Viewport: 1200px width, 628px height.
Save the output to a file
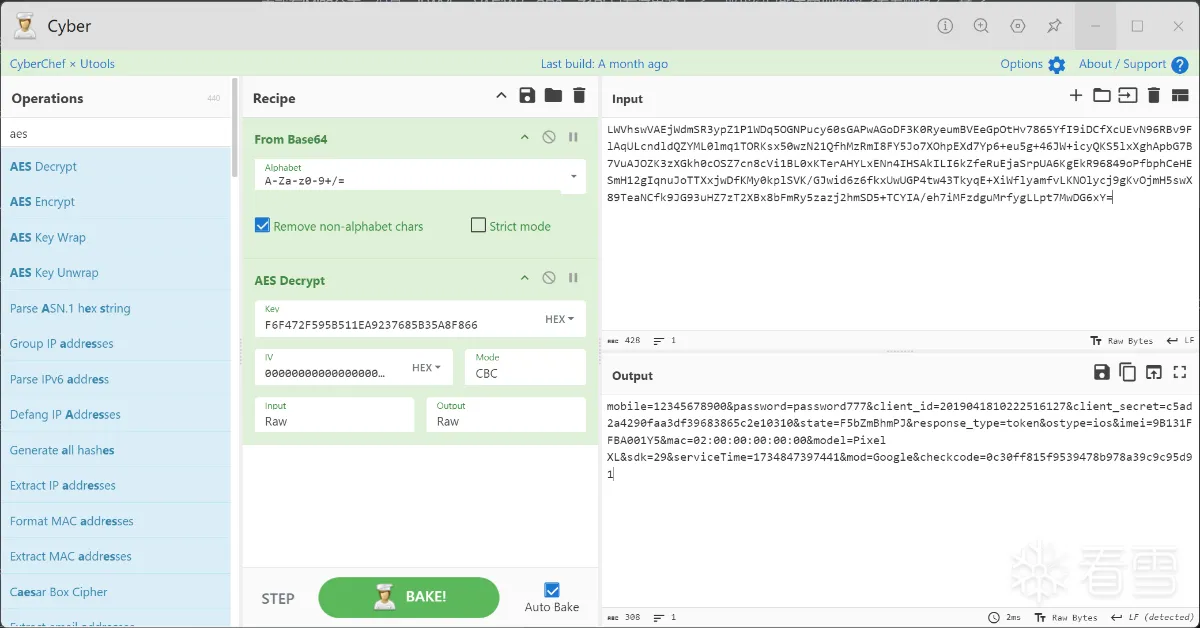click(x=1101, y=373)
